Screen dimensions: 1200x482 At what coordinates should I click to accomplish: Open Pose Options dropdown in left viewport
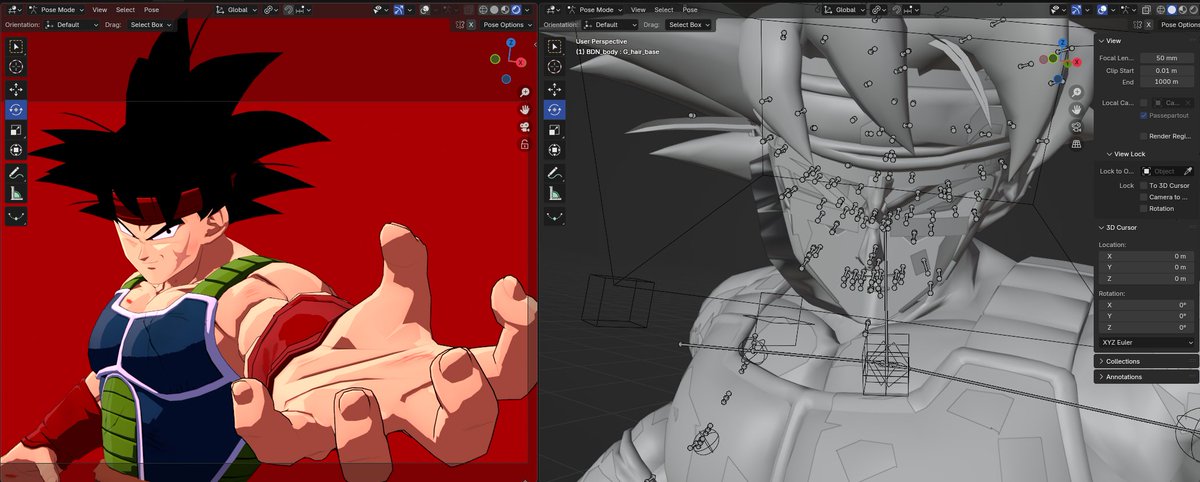pos(507,24)
